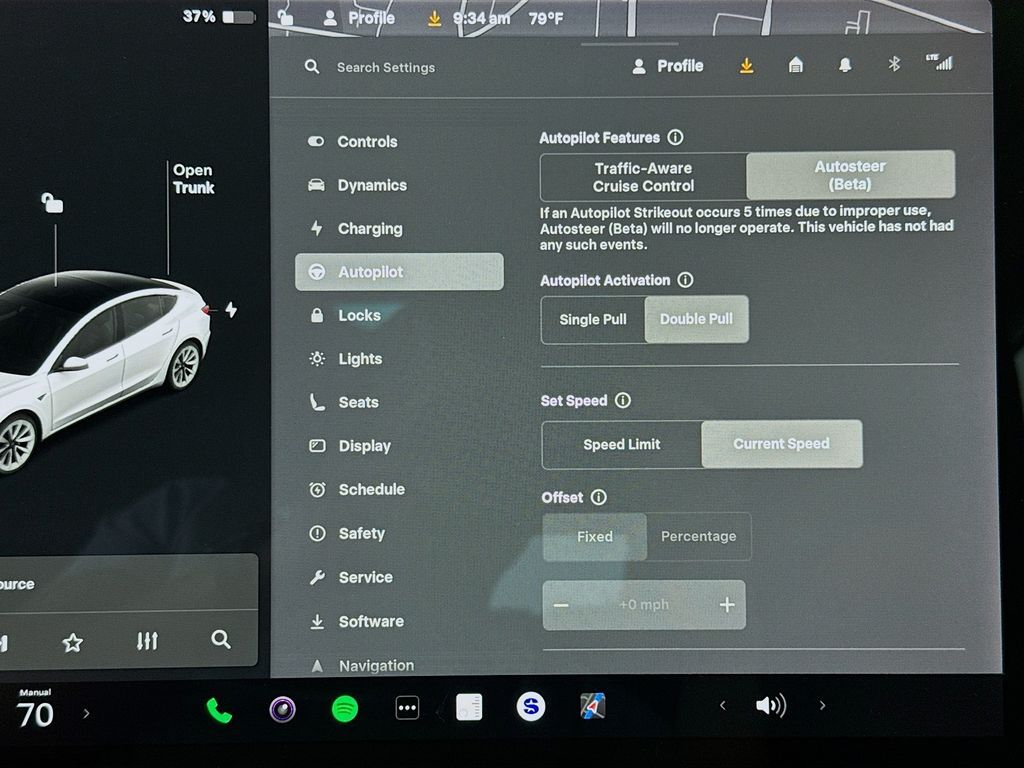Viewport: 1024px width, 768px height.
Task: Tap the 37% battery indicator
Action: click(x=218, y=16)
